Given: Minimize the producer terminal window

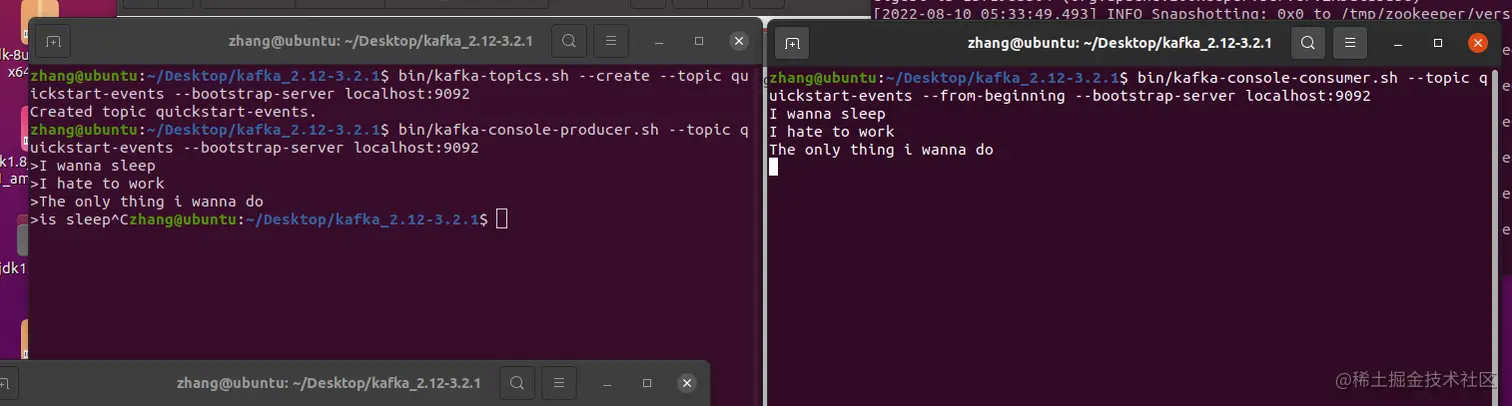Looking at the screenshot, I should [659, 42].
